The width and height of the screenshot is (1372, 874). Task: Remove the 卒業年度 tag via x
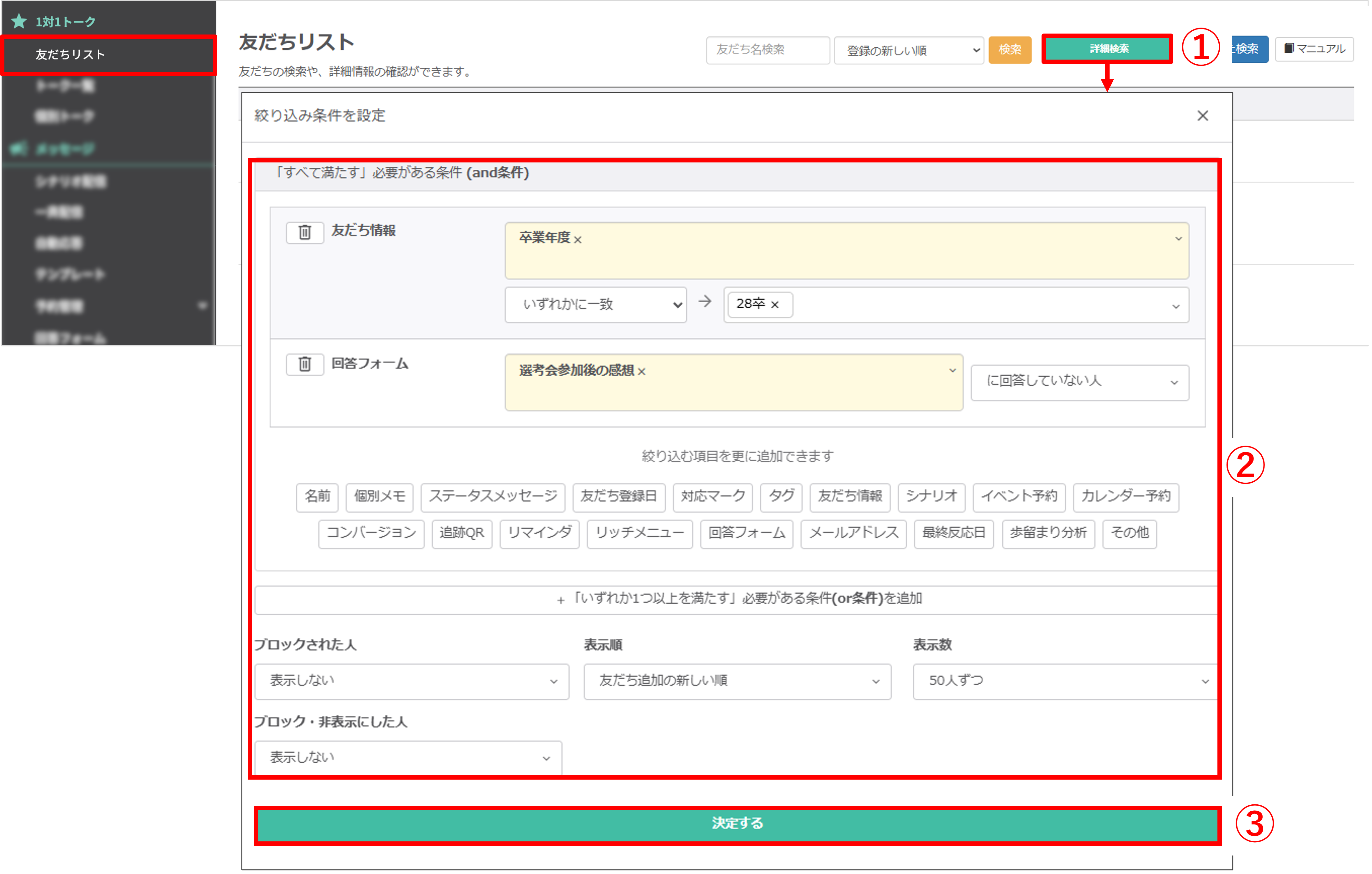578,240
